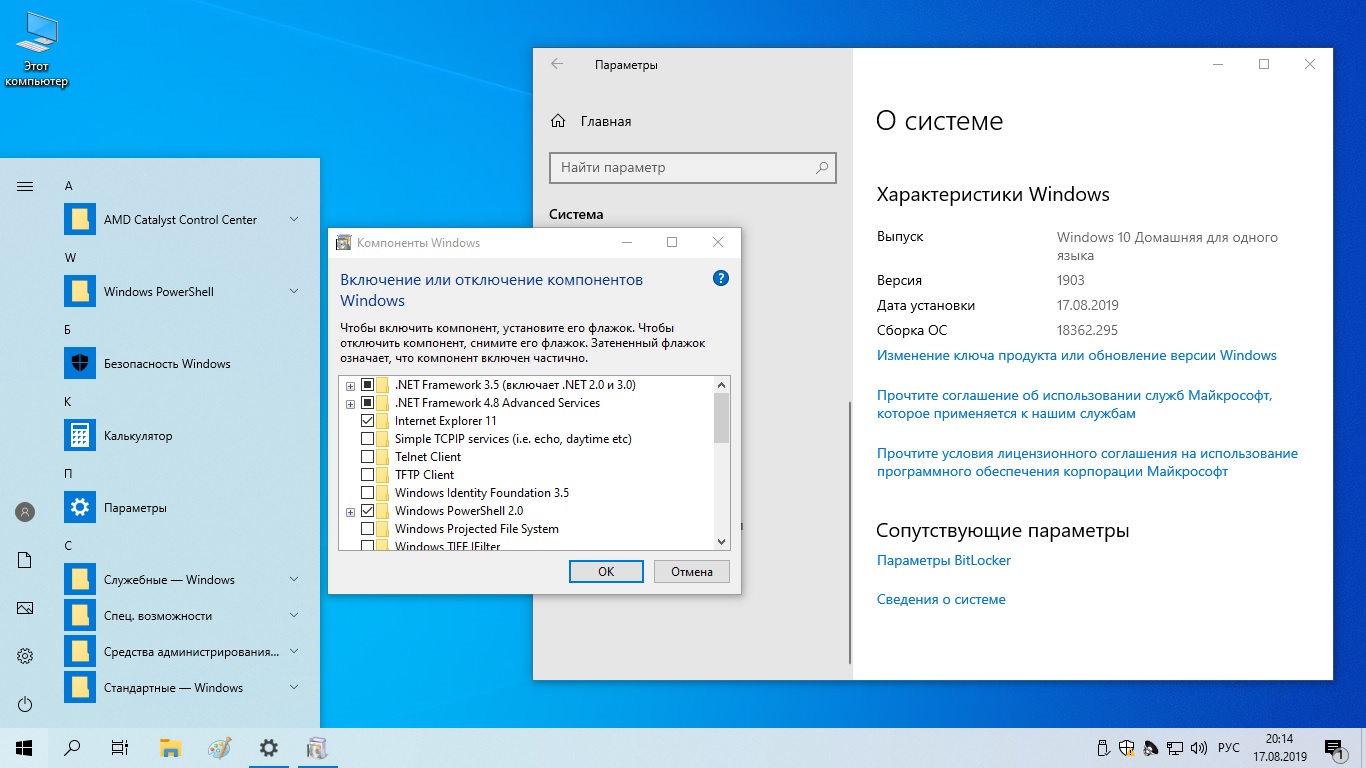Expand Средства администрирования folder chevron

point(294,651)
